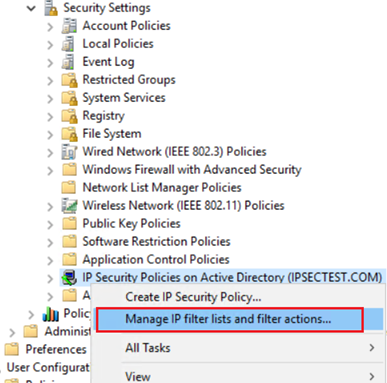Select the Restricted Groups label

pyautogui.click(x=129, y=80)
